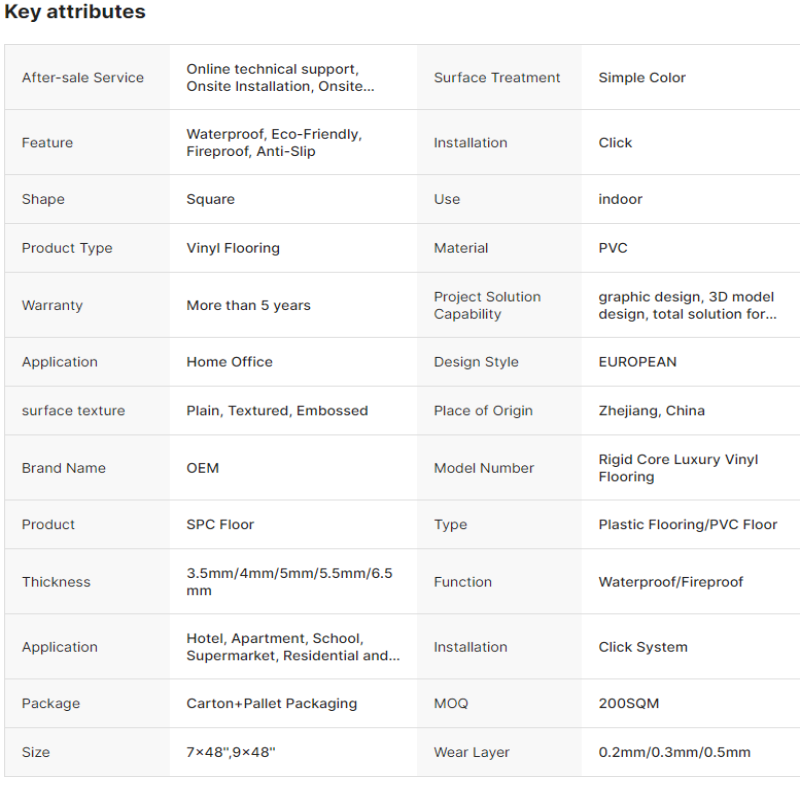This screenshot has height=800, width=800.
Task: Click truncated Hotel, Apartment application value
Action: (293, 647)
